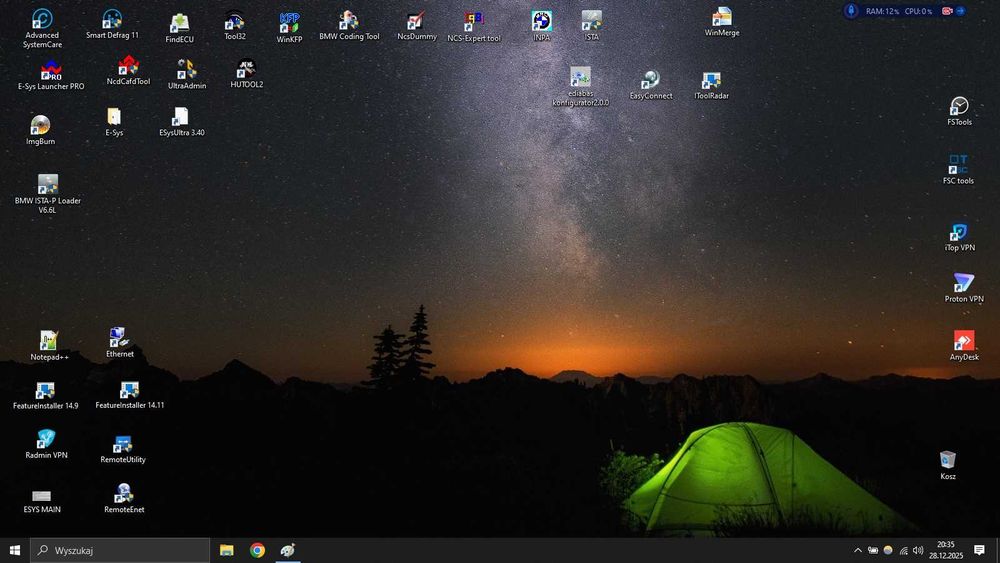
Task: Switch to the active taskbar app next to Chrome
Action: (288, 550)
